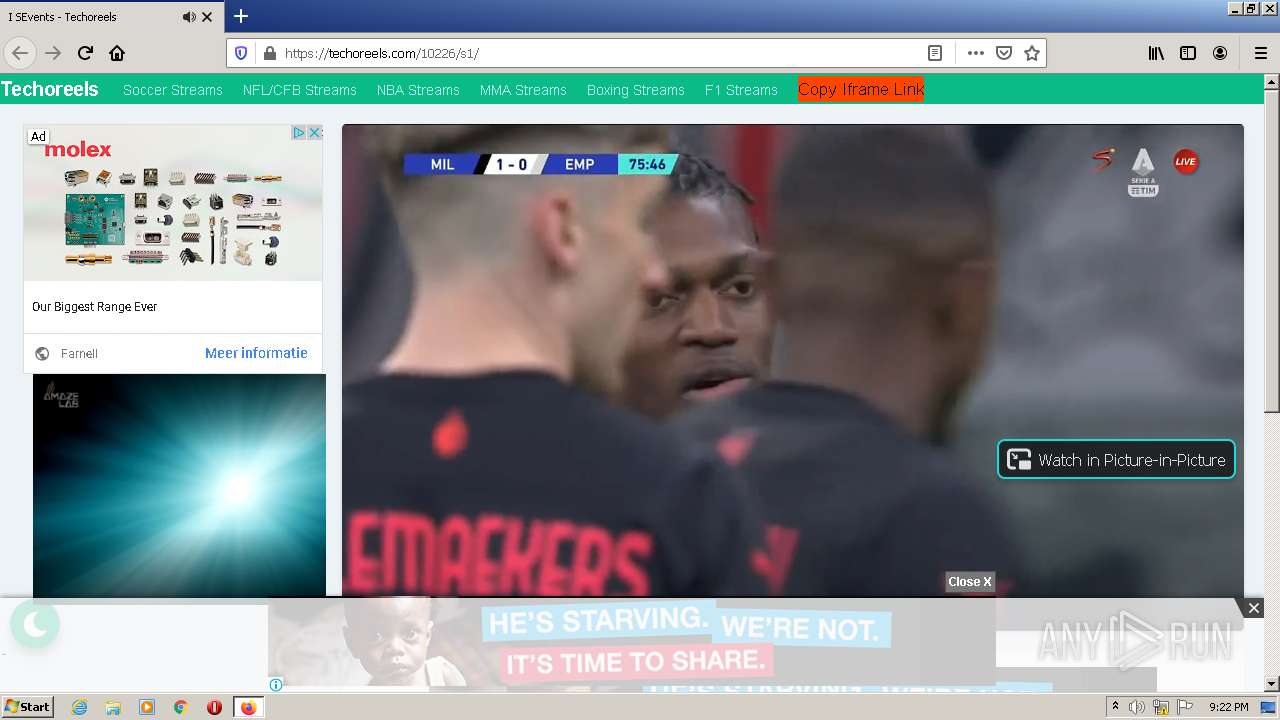Close the molex ad with X
The image size is (1280, 720).
[x=314, y=133]
